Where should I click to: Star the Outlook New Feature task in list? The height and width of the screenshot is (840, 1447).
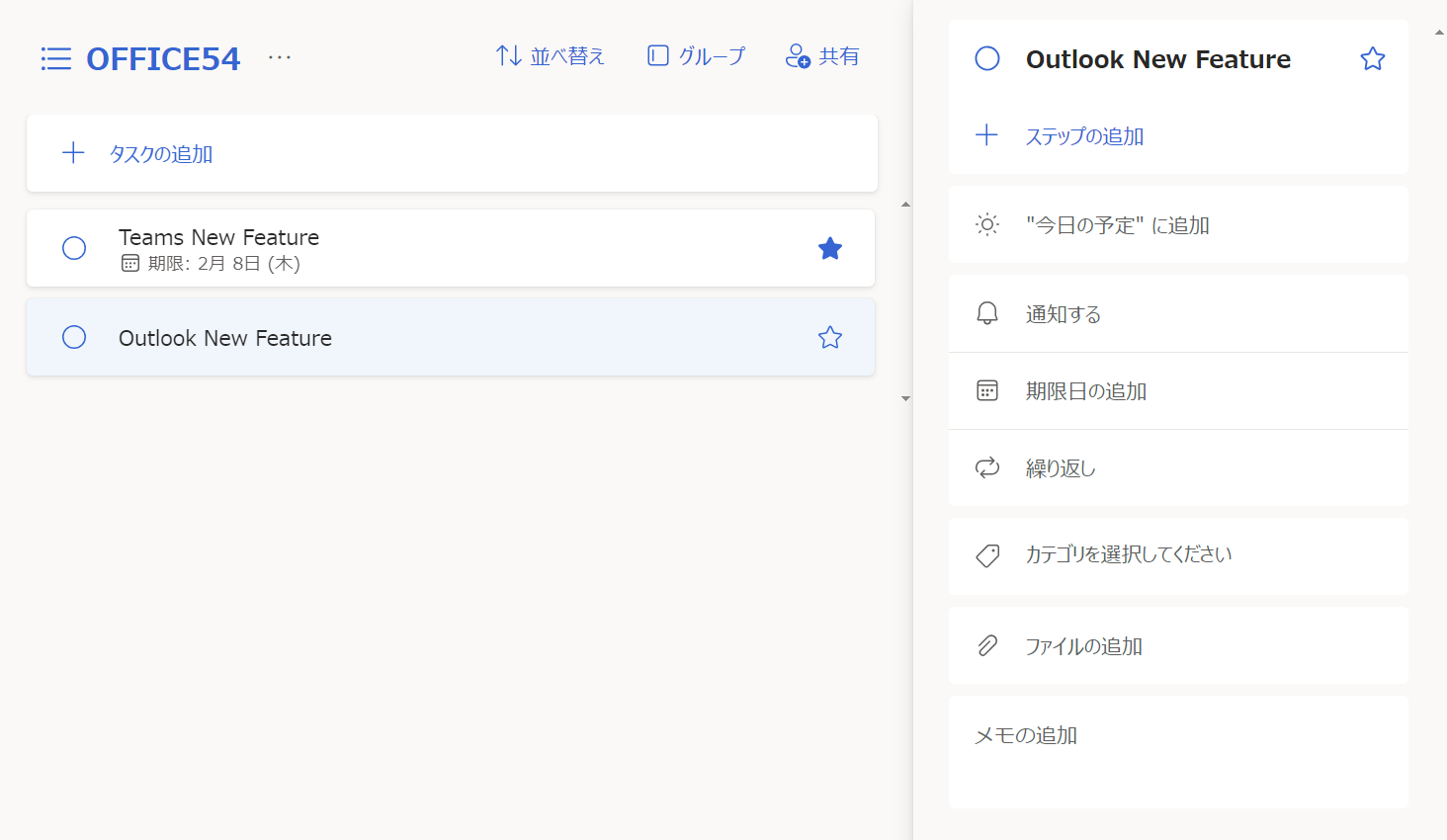[830, 337]
